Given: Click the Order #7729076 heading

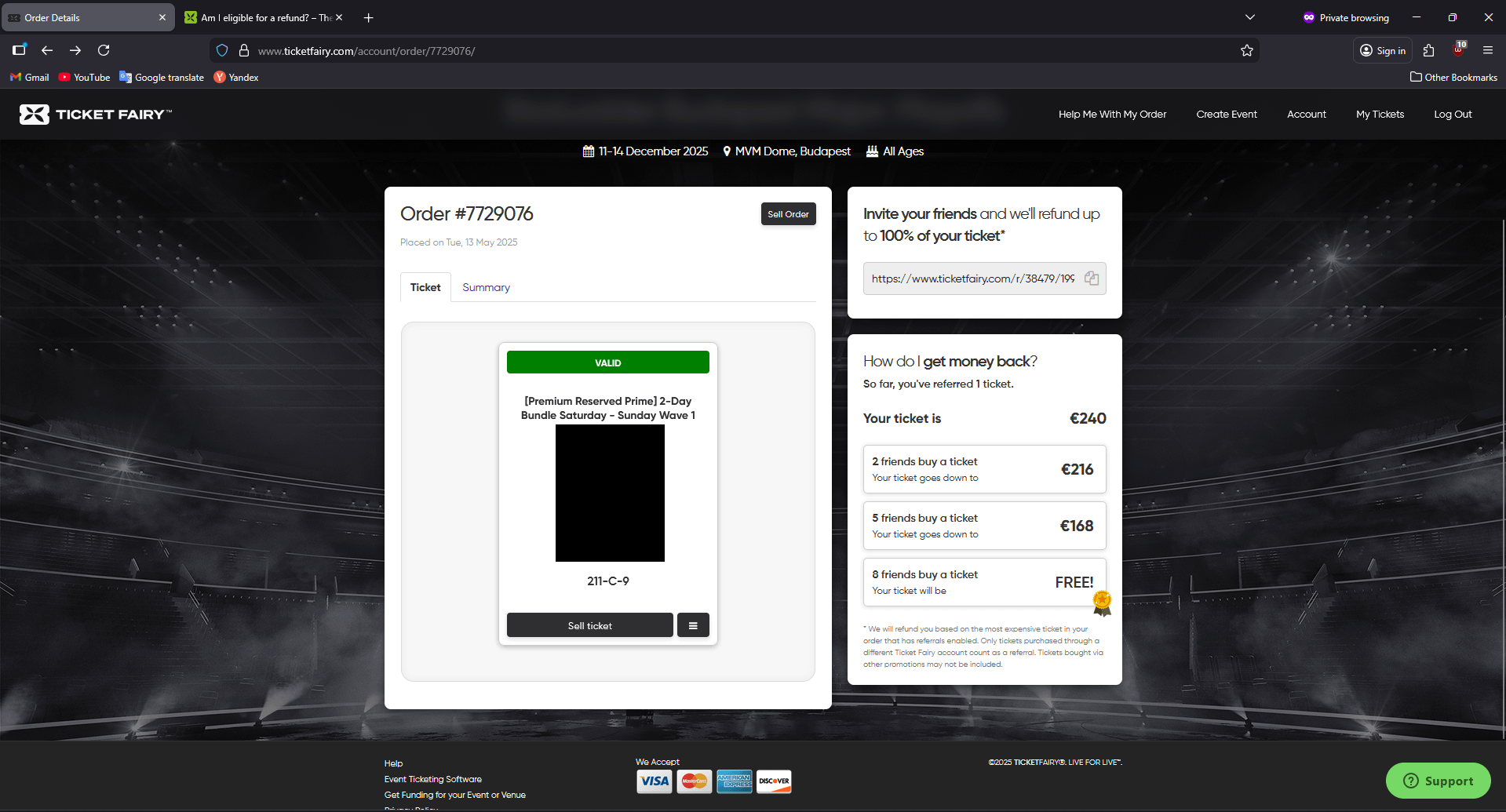Looking at the screenshot, I should click(467, 213).
